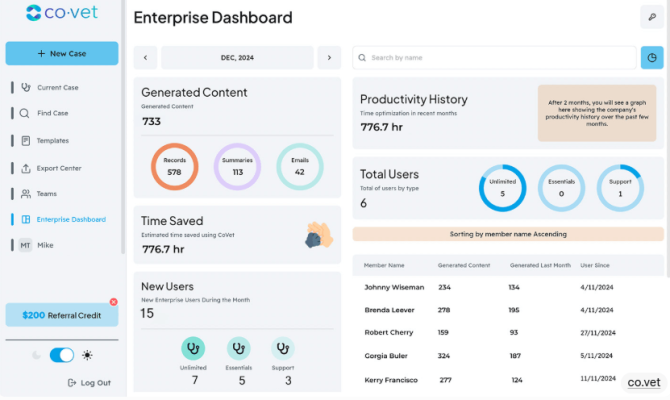
Task: Go to previous month with left chevron
Action: coord(145,58)
